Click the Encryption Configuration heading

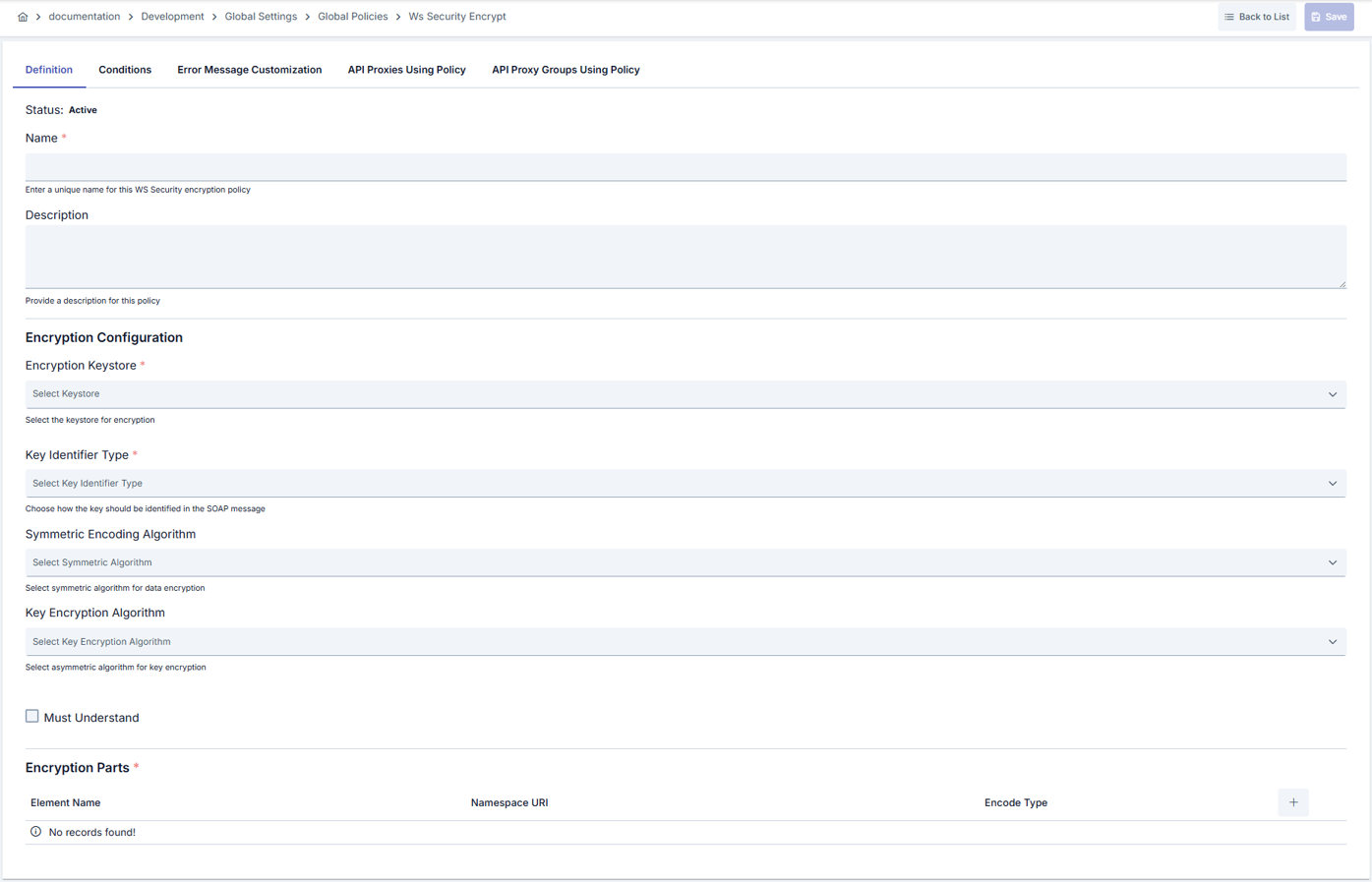(104, 337)
